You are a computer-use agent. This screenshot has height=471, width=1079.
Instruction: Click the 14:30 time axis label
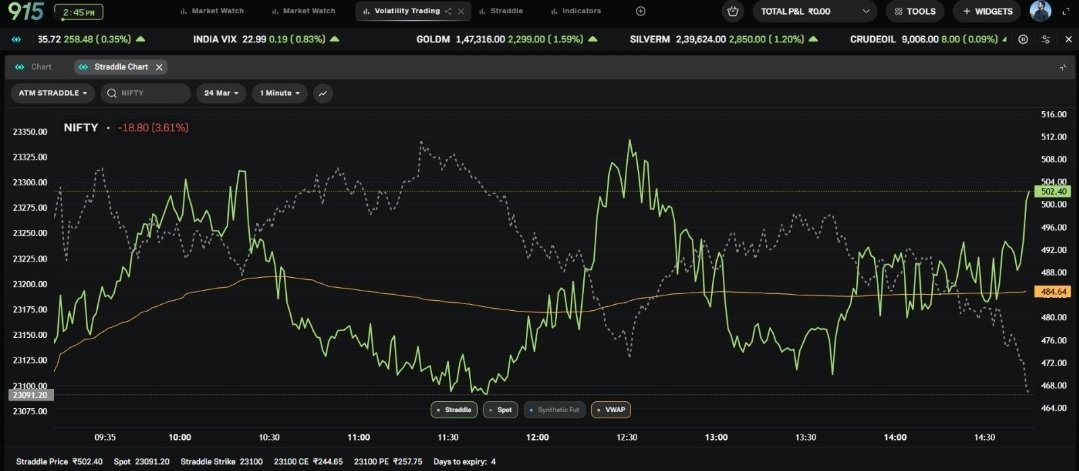pos(985,437)
